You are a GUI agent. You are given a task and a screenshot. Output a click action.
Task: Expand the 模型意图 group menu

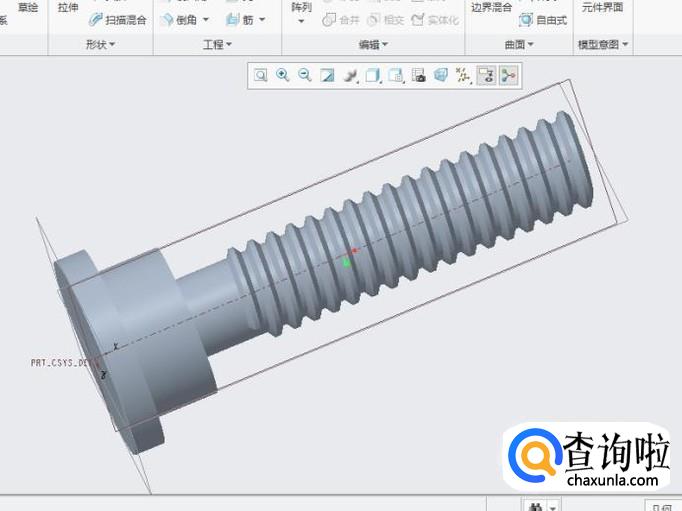(x=602, y=44)
